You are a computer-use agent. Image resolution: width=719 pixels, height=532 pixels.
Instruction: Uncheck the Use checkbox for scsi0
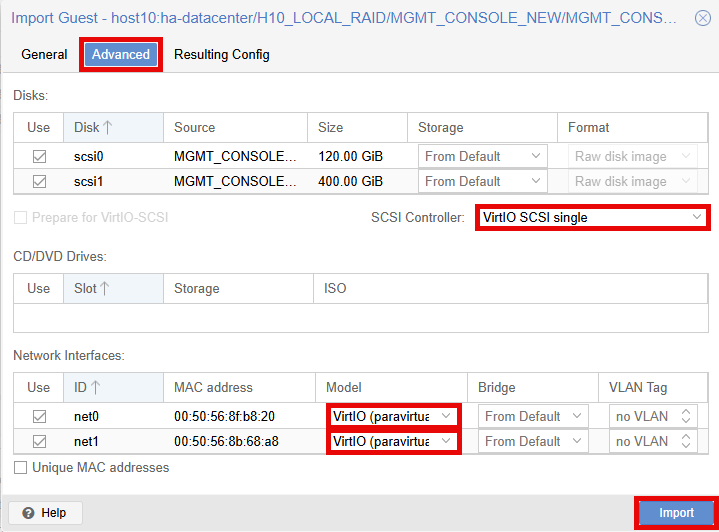[x=39, y=157]
